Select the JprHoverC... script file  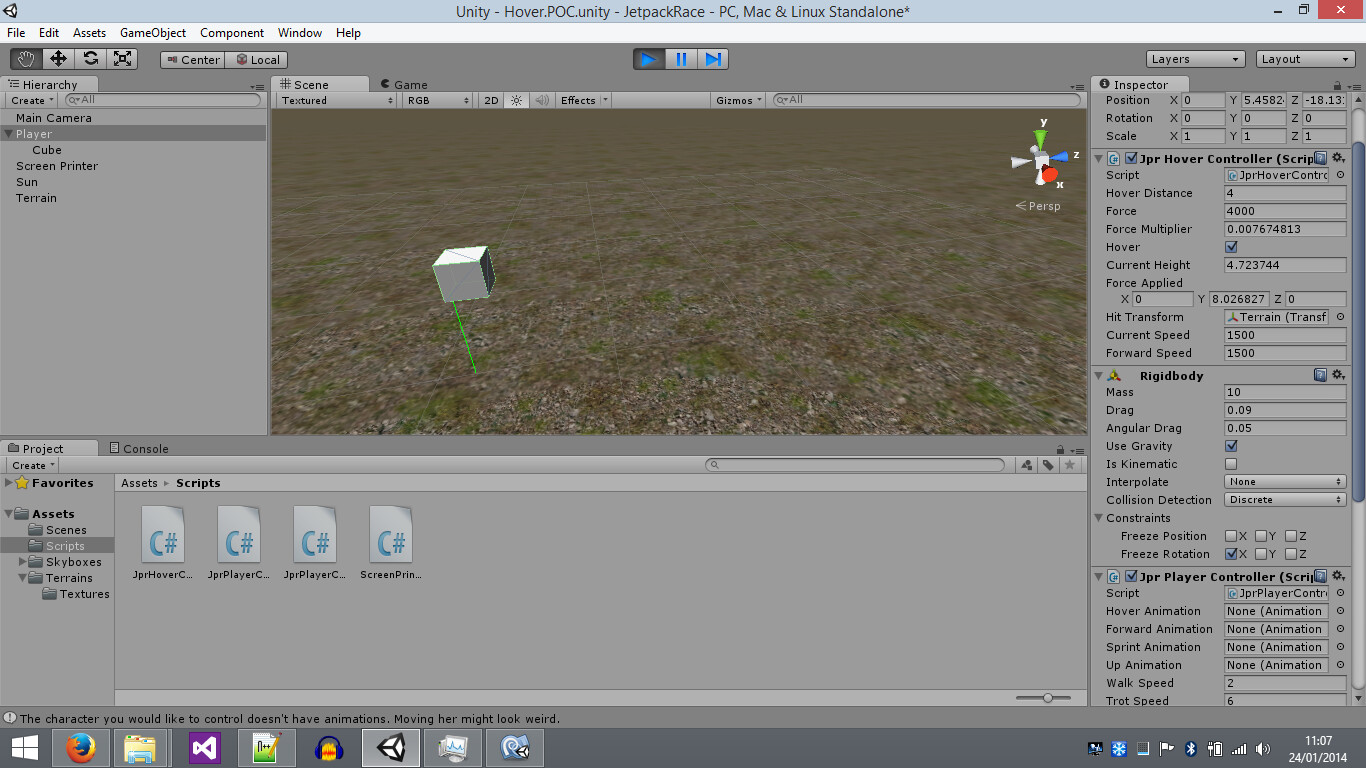(x=163, y=542)
